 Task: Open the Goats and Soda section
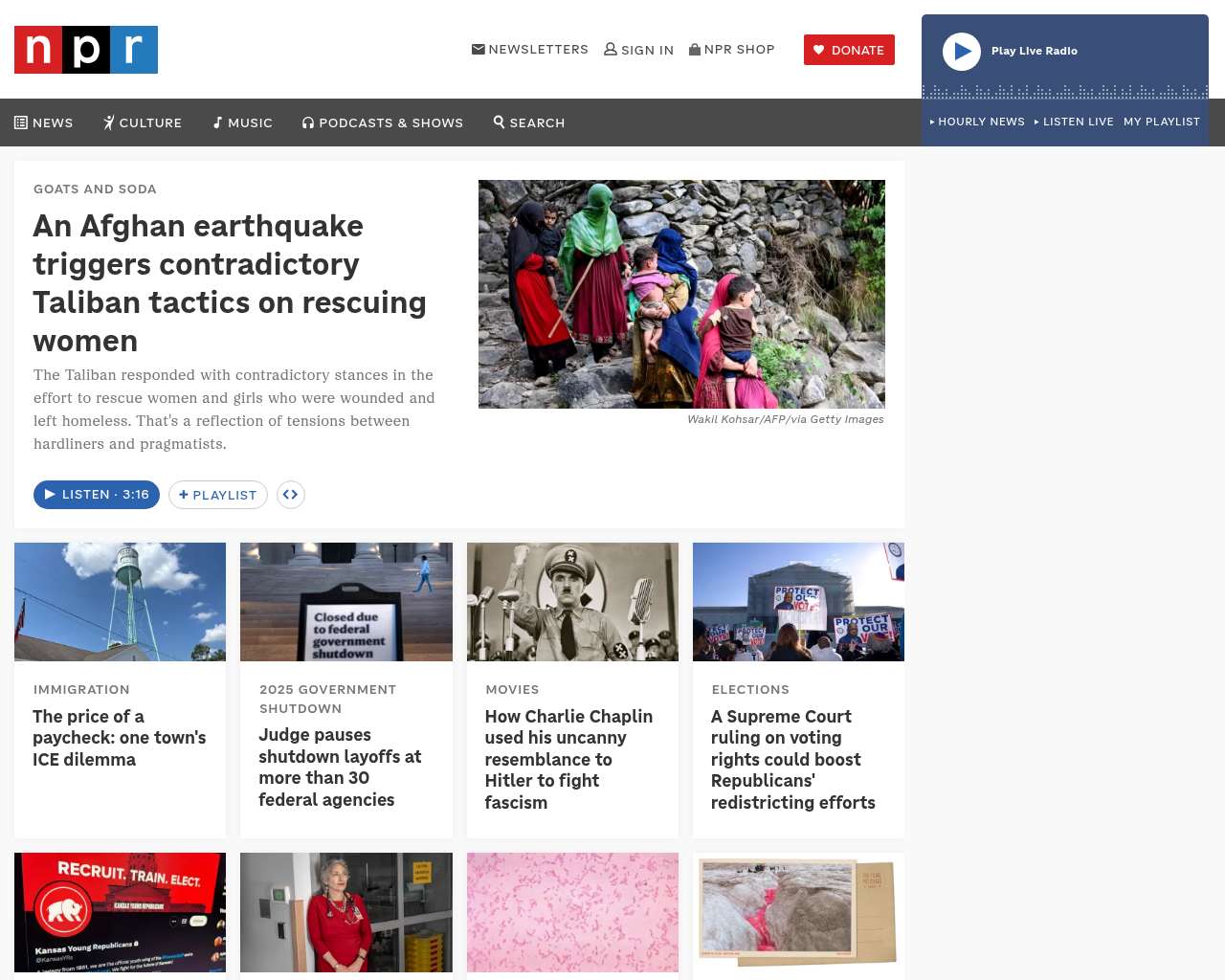(x=95, y=189)
